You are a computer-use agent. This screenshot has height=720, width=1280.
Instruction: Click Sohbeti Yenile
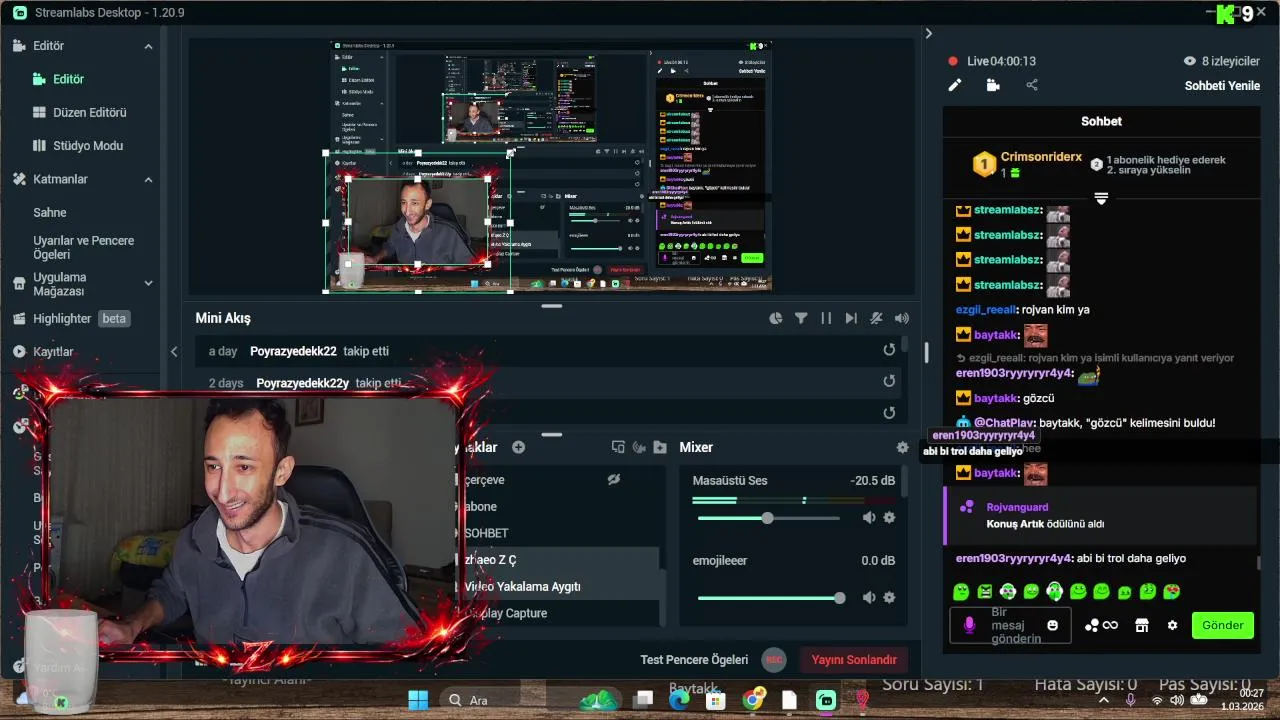(x=1222, y=85)
